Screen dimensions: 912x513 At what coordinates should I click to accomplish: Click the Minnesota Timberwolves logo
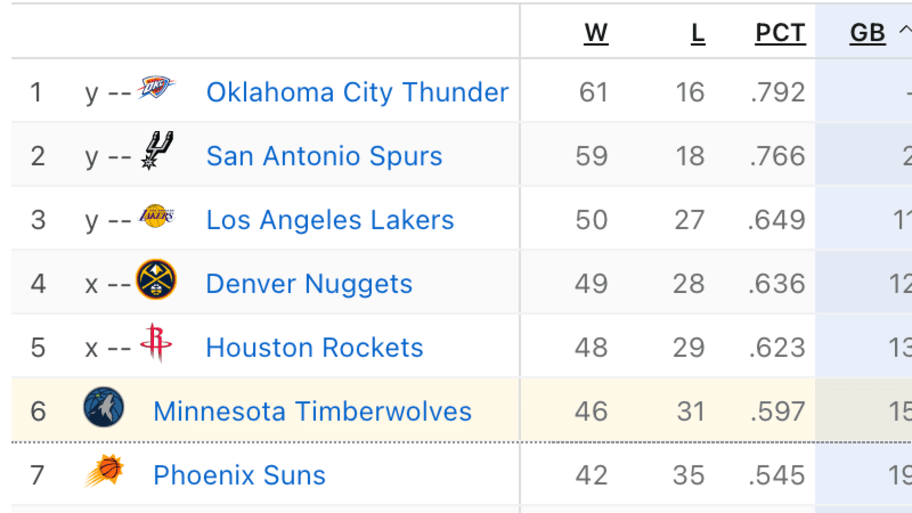104,408
